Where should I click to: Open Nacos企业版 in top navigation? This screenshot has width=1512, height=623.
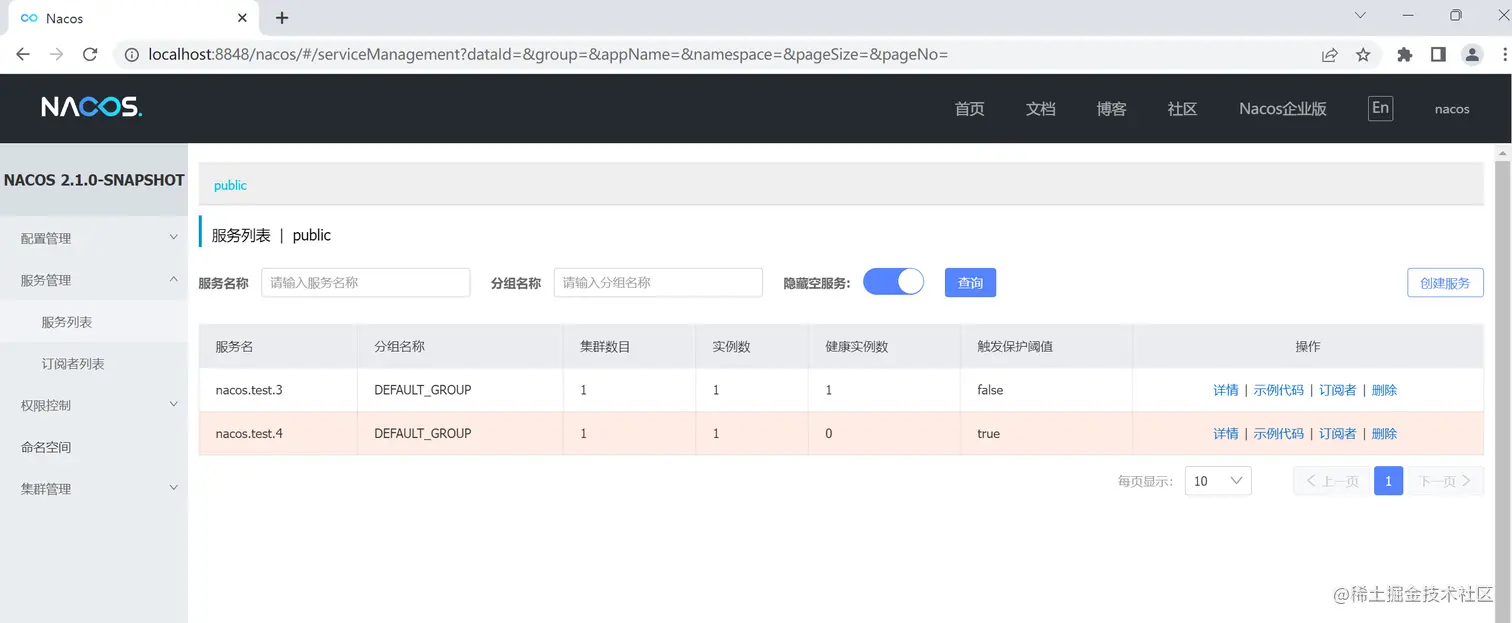point(1283,109)
